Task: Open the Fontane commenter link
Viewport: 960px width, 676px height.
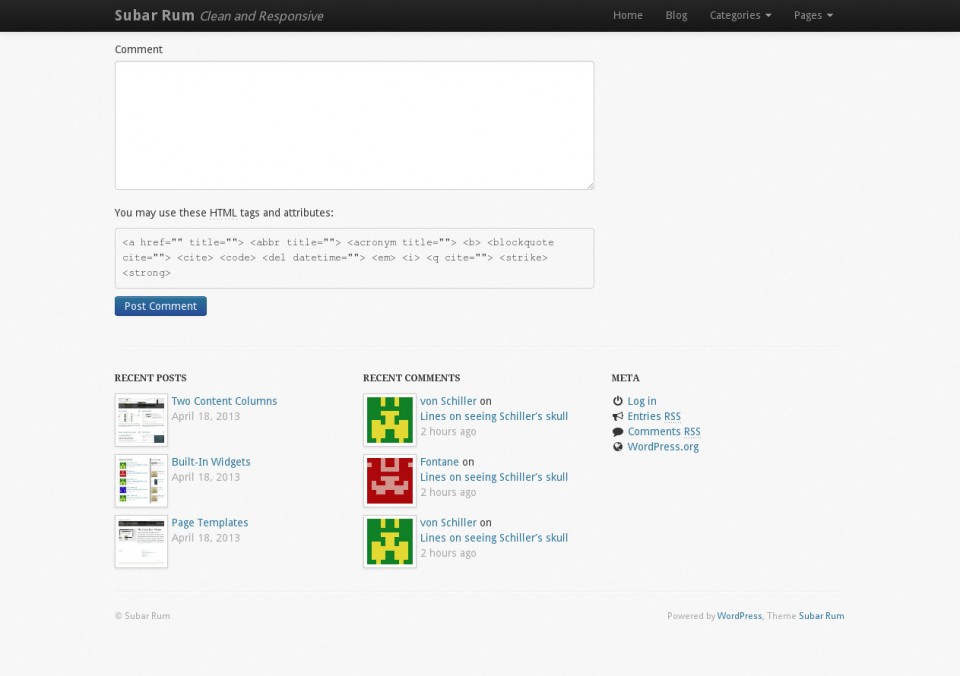Action: point(439,462)
